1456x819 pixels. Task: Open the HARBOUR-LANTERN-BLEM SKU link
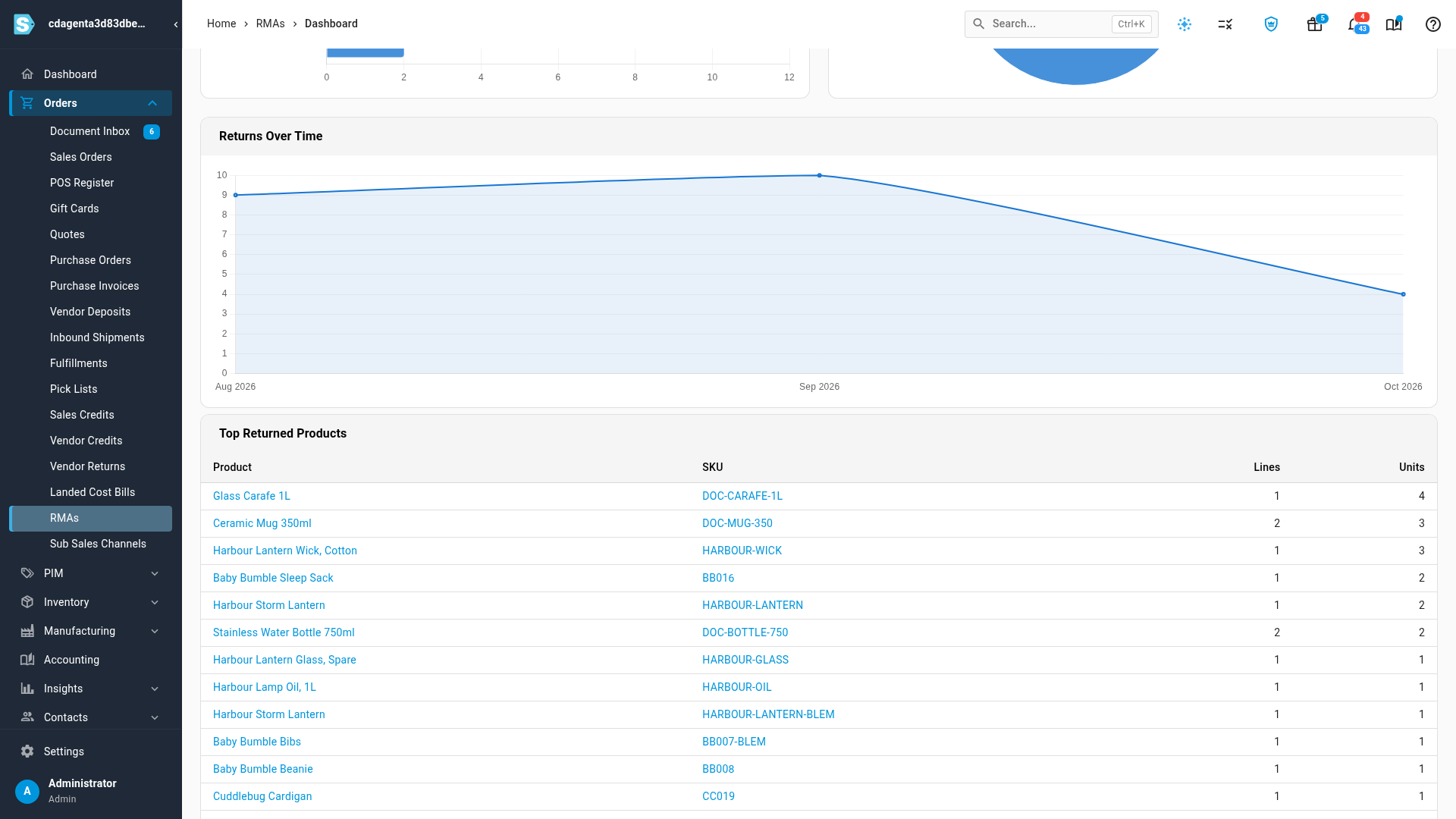(x=768, y=714)
